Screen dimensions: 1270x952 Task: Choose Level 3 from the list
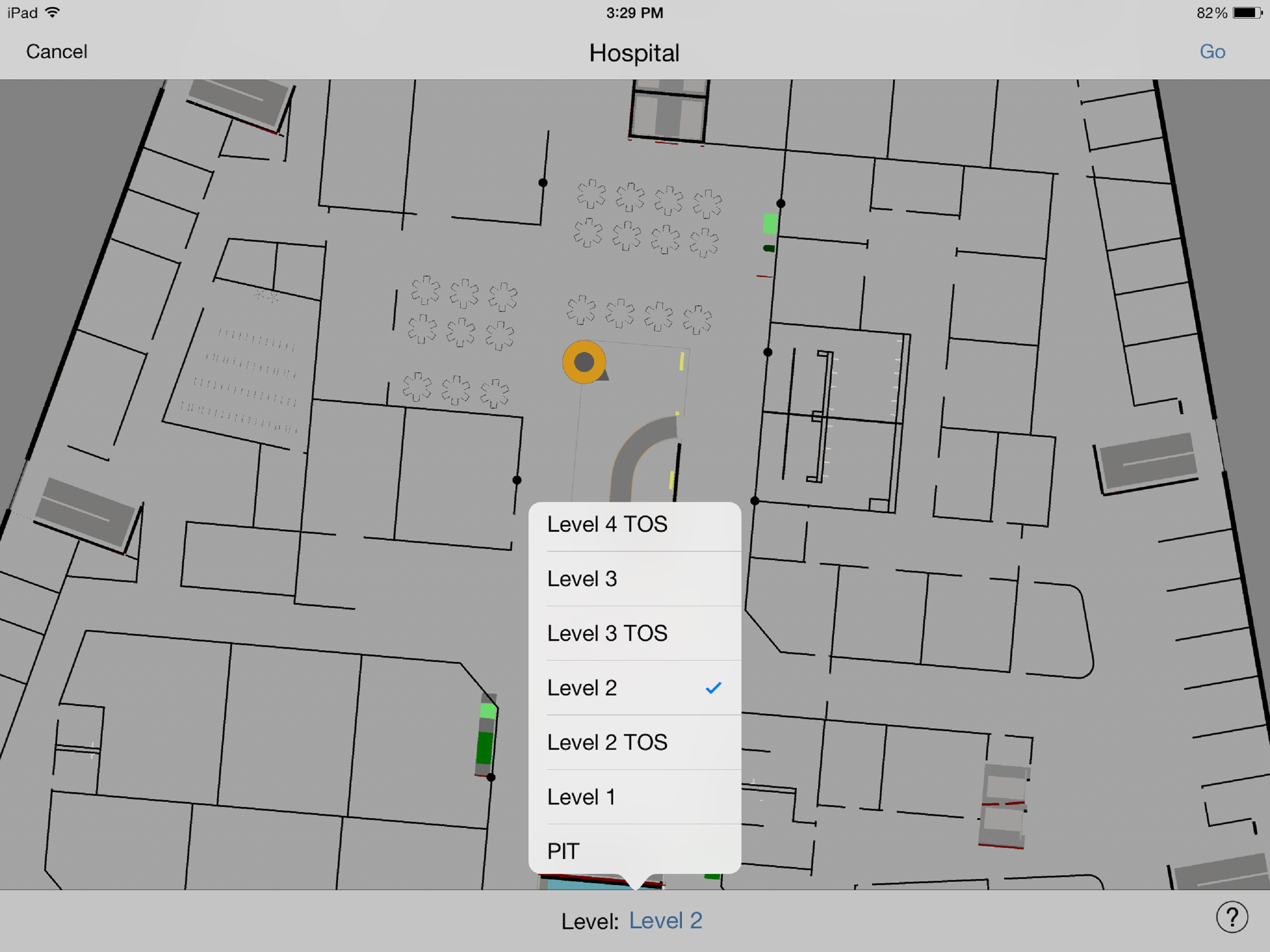point(582,579)
